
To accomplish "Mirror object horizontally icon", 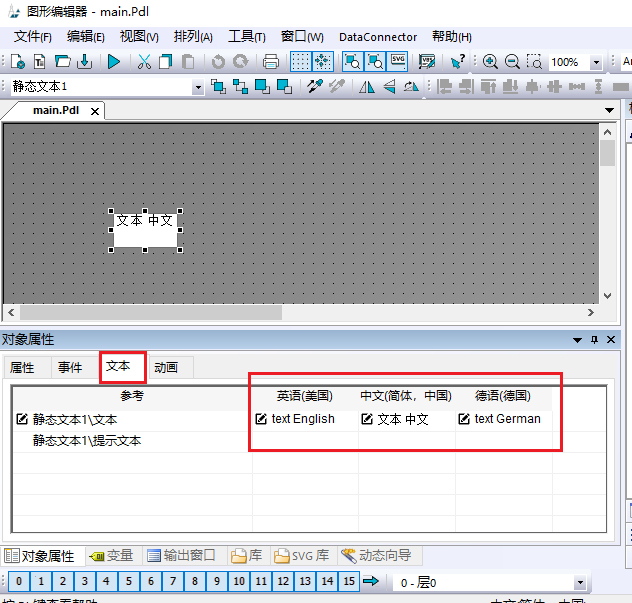I will click(x=367, y=86).
